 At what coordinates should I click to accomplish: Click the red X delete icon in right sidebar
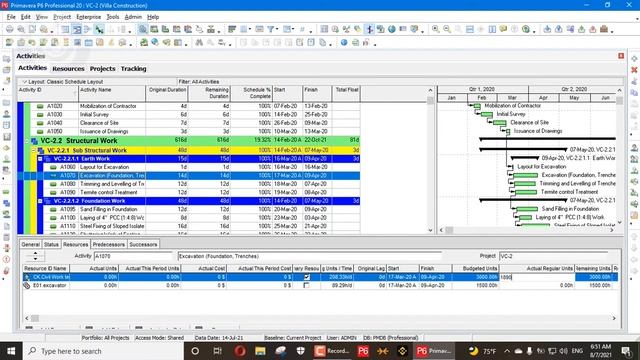(634, 70)
